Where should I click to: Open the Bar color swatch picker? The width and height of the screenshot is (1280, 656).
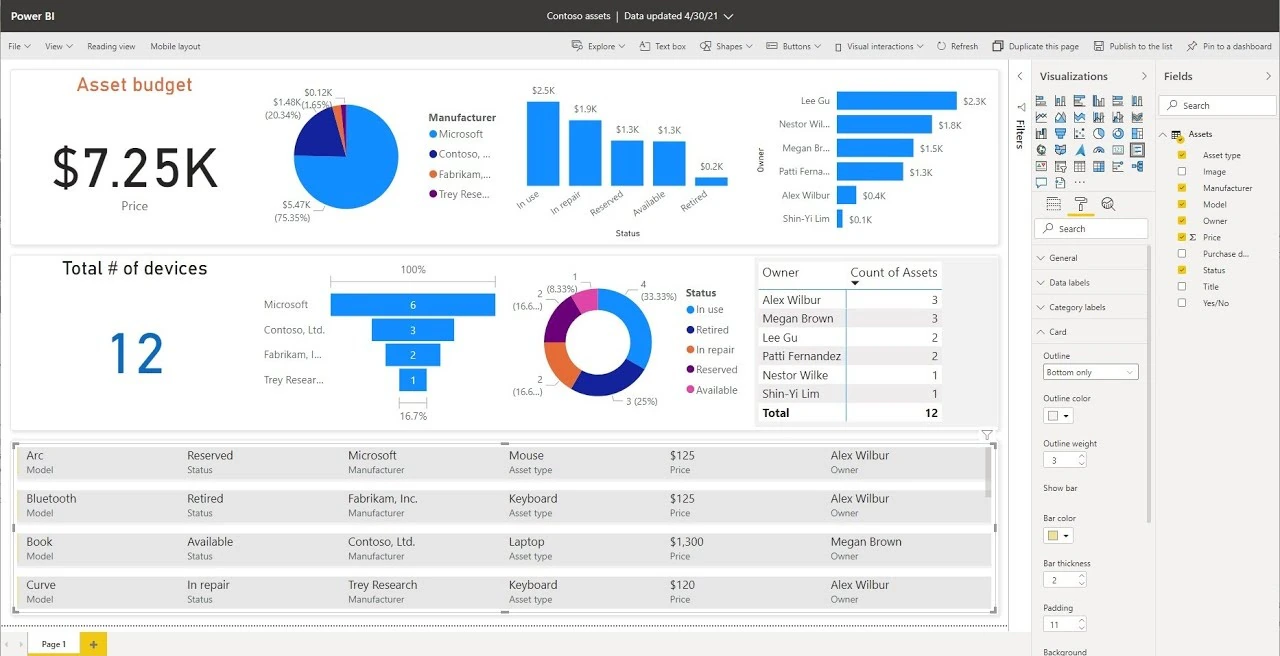pos(1058,535)
